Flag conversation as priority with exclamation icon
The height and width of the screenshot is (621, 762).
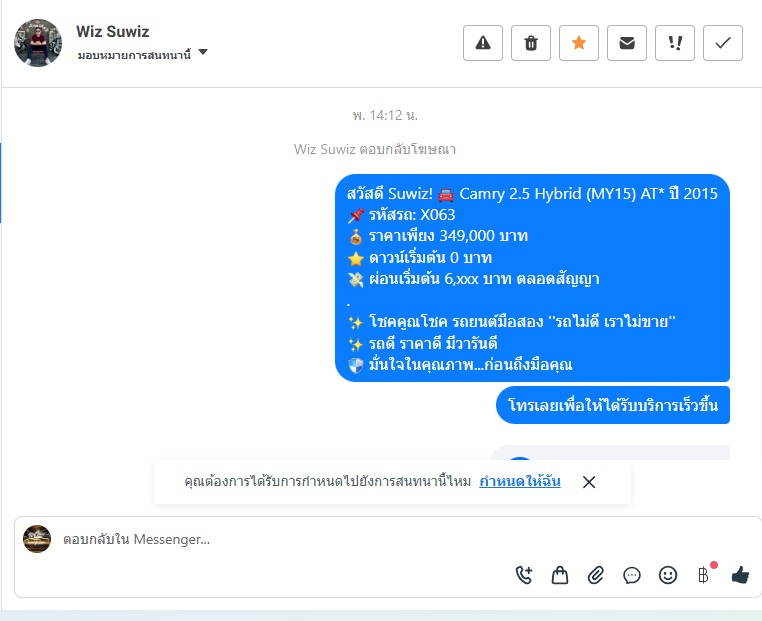(675, 43)
